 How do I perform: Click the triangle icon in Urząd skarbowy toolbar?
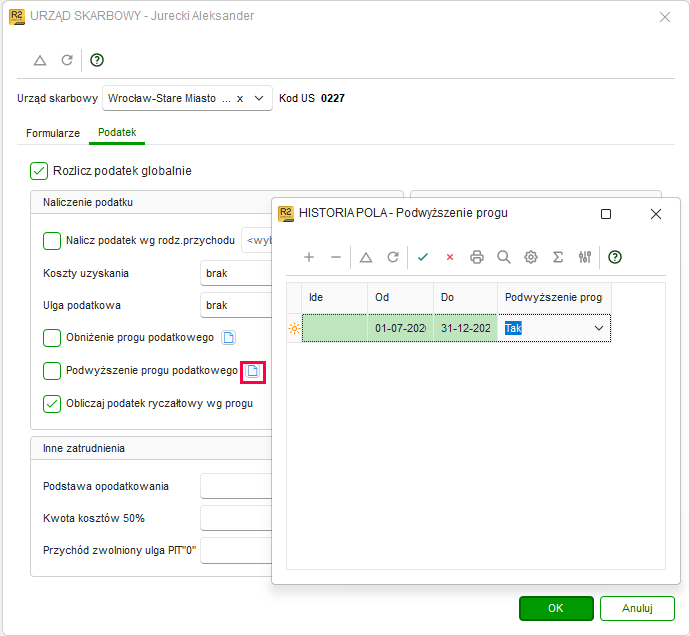click(x=40, y=60)
